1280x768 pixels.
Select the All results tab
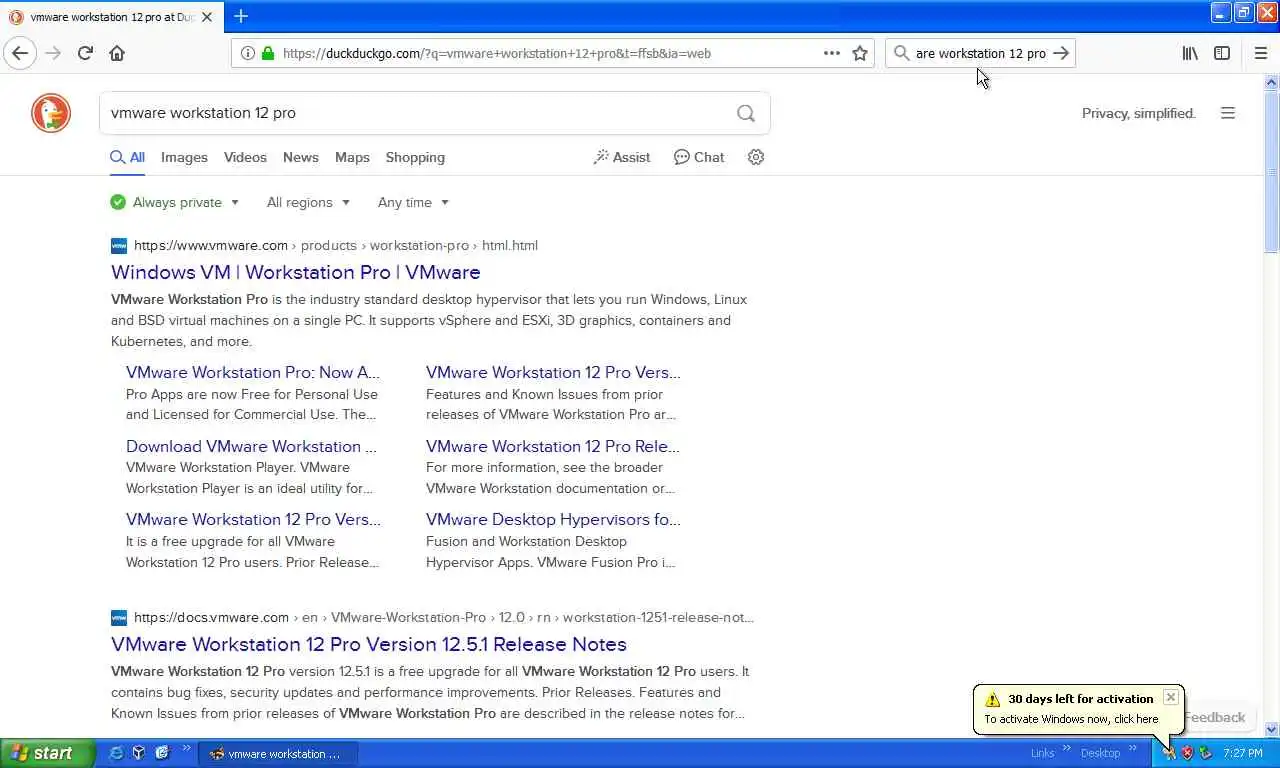pos(128,157)
